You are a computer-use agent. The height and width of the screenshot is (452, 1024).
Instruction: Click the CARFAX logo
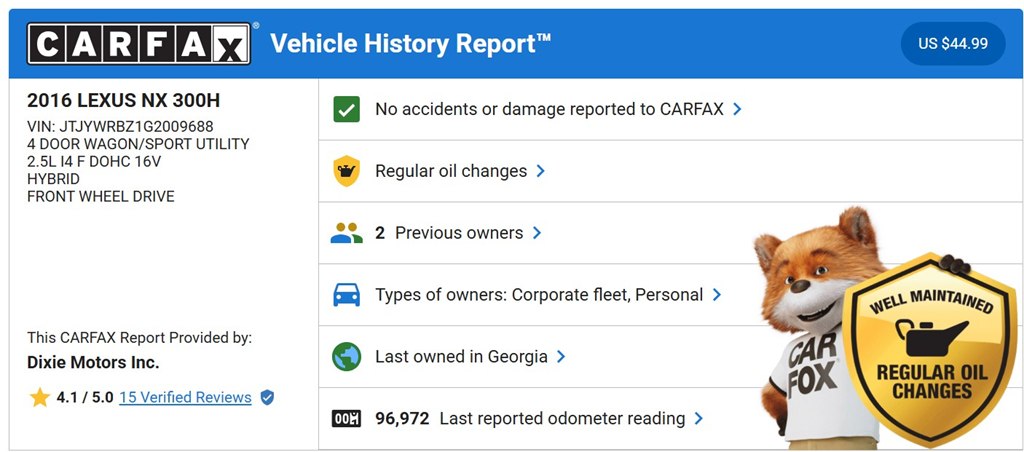click(x=138, y=44)
